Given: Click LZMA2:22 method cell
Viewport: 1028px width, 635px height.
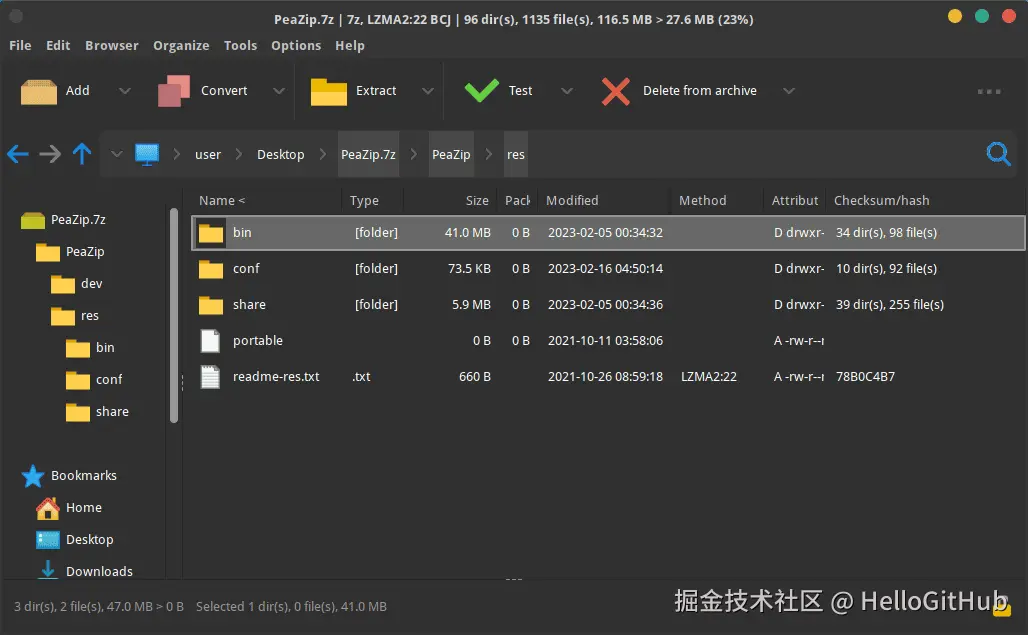Looking at the screenshot, I should pos(709,377).
